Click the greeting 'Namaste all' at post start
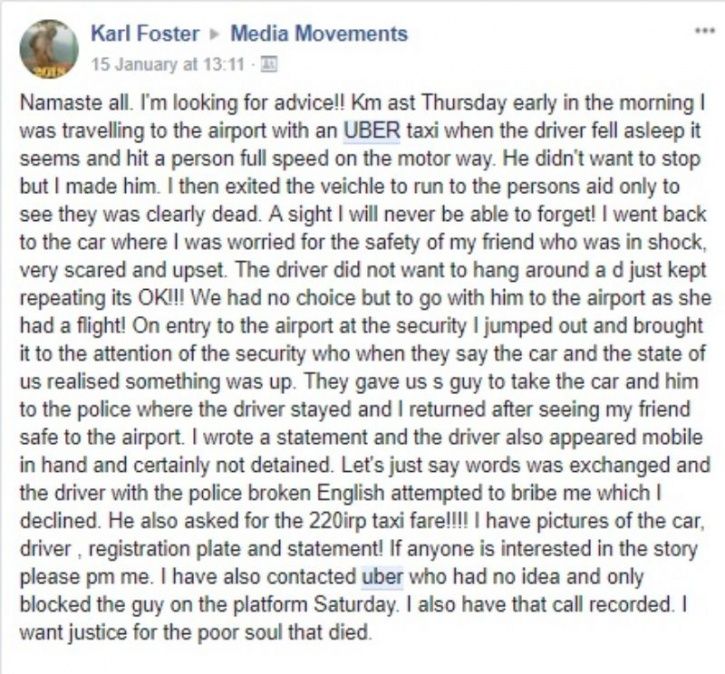 point(75,103)
